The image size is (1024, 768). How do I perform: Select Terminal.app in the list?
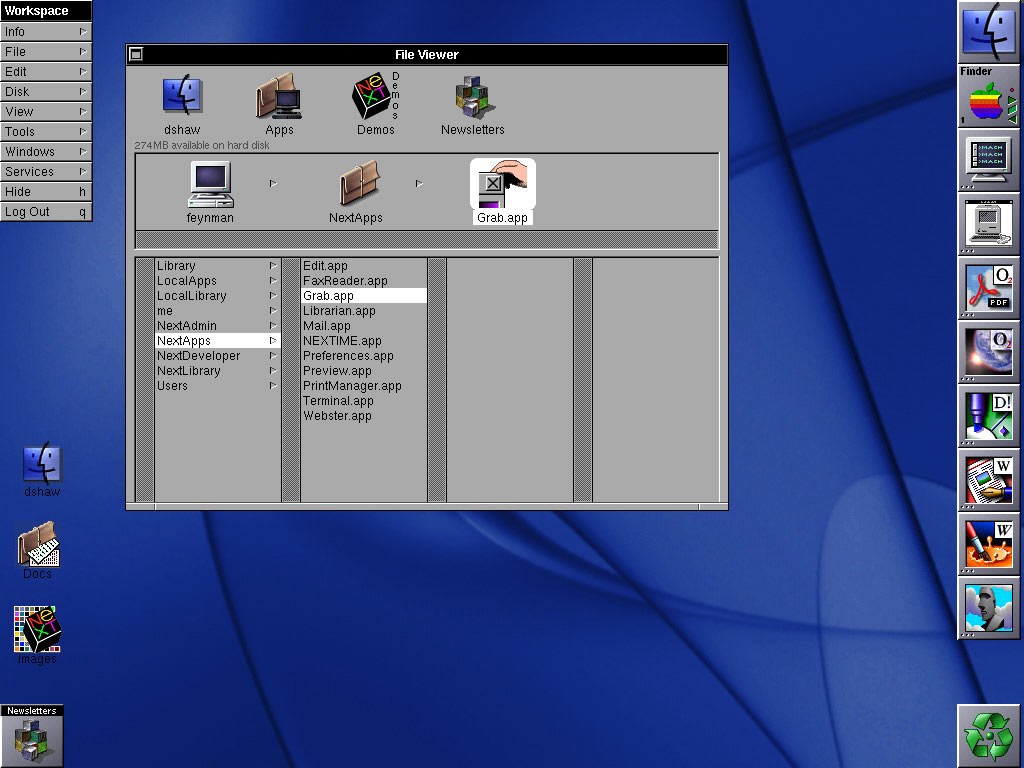[364, 401]
